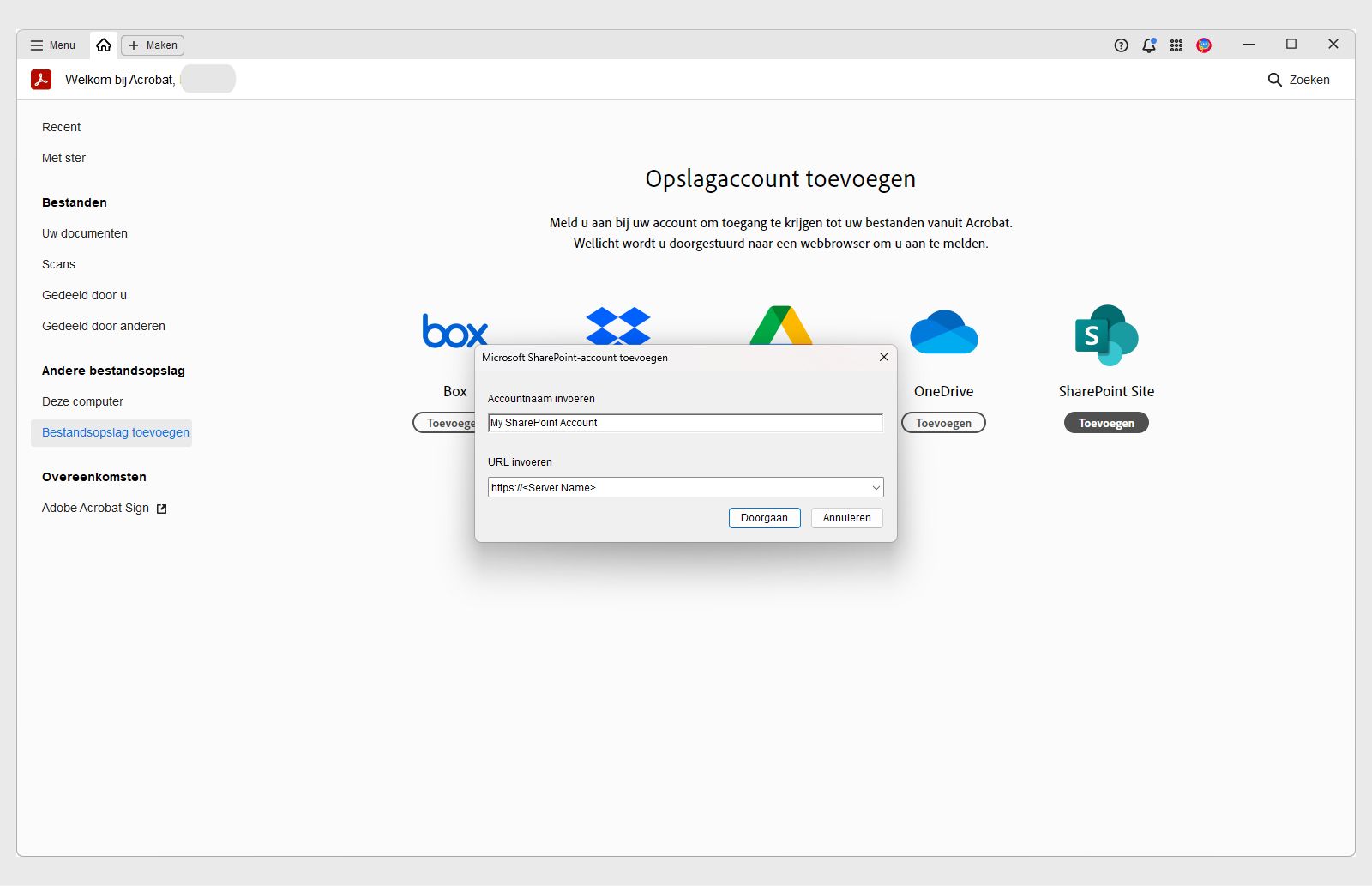Select the OneDrive cloud icon
Screen dimensions: 1372x886
click(943, 332)
